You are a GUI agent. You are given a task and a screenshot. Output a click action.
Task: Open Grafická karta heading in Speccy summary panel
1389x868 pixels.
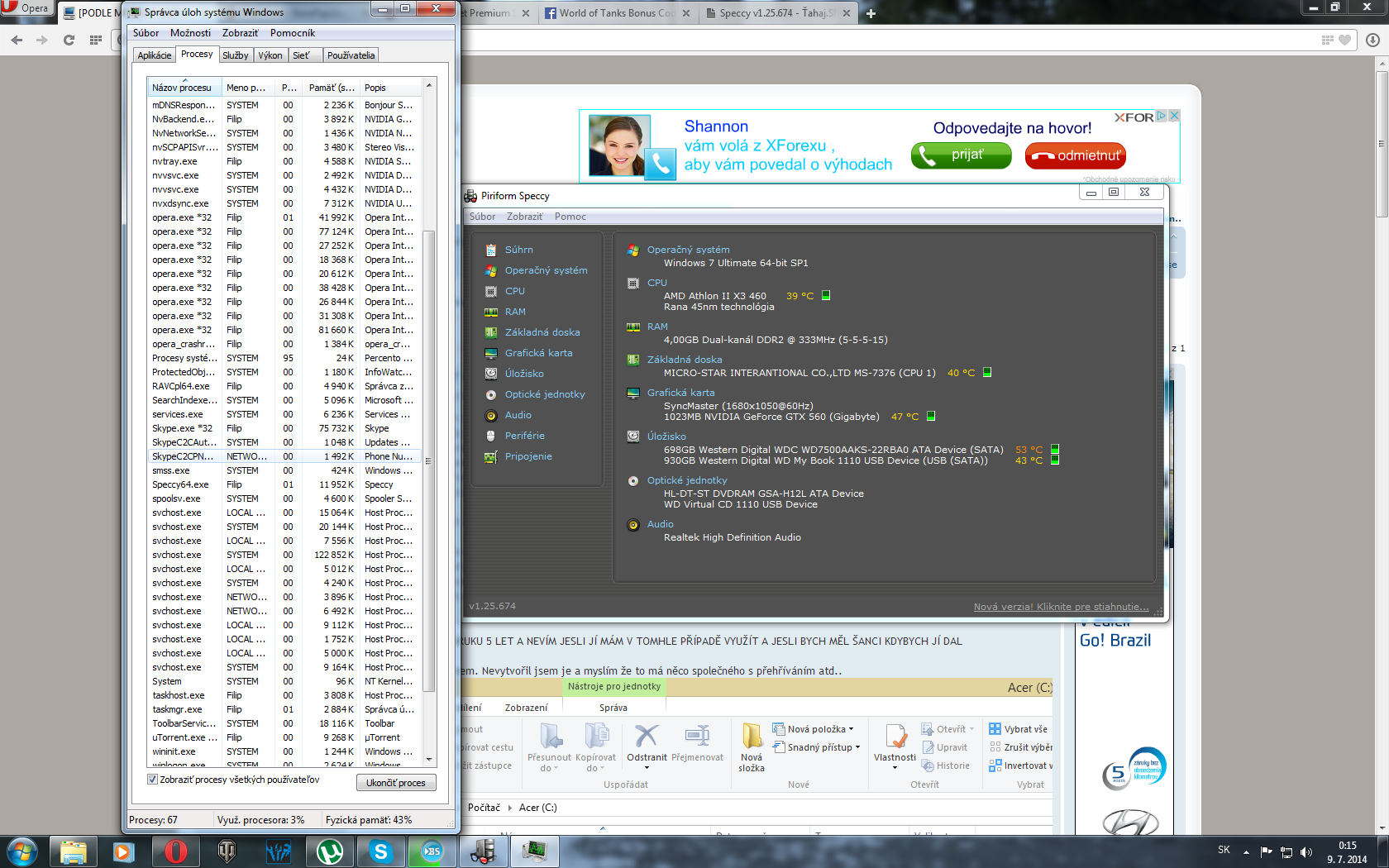pyautogui.click(x=680, y=393)
